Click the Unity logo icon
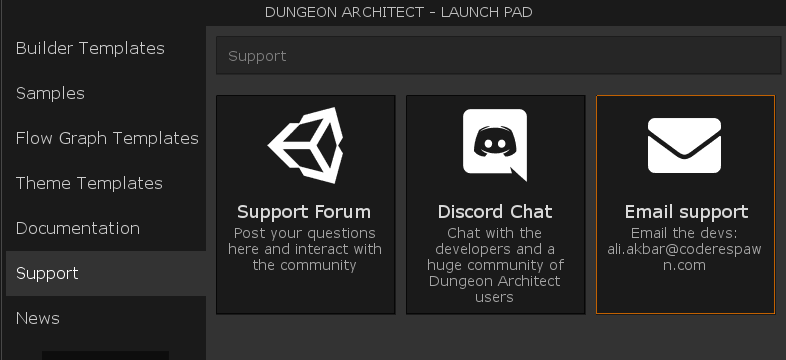This screenshot has width=786, height=360. (x=305, y=145)
